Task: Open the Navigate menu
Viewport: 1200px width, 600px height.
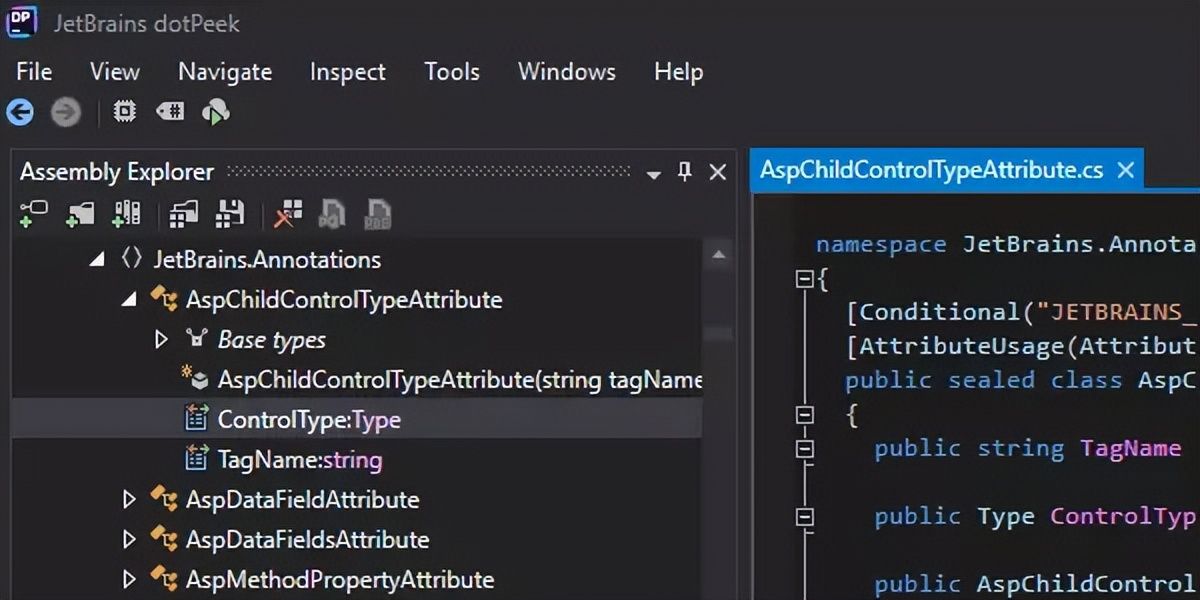Action: [x=225, y=71]
